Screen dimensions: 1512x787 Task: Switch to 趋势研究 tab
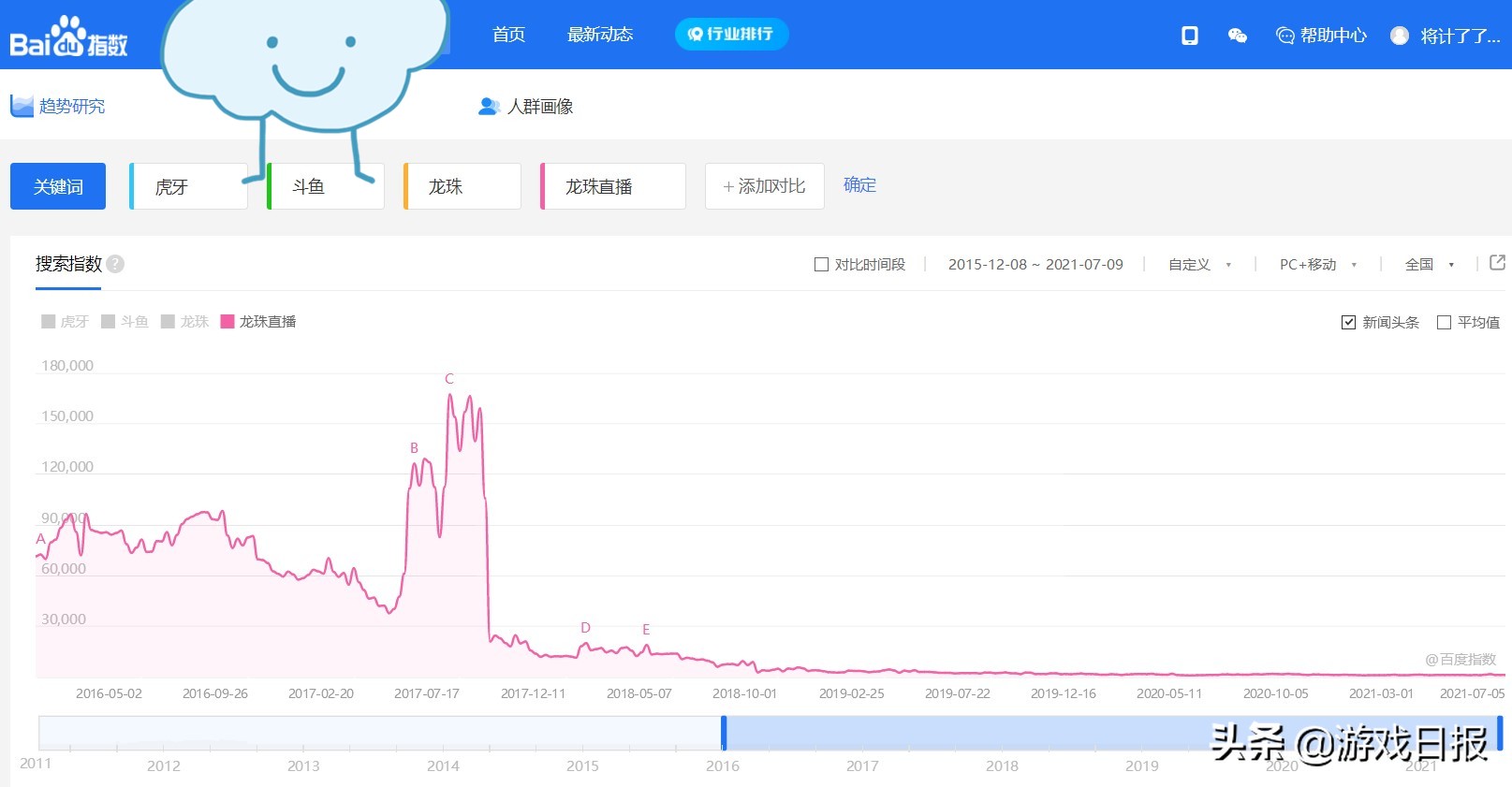[x=71, y=106]
